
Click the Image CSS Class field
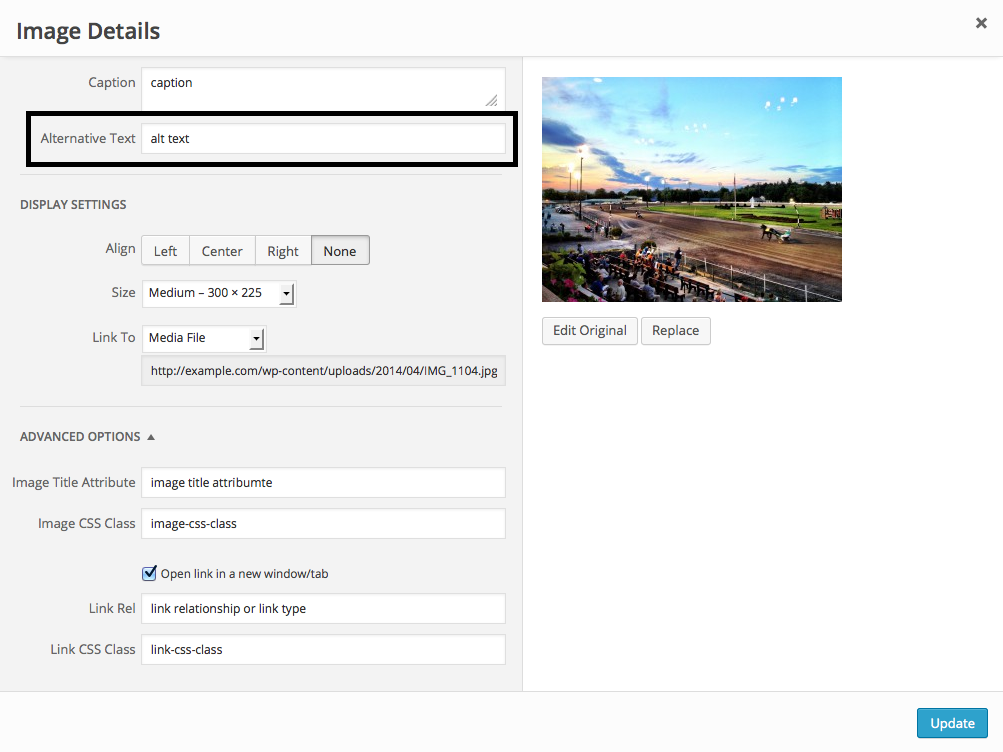tap(323, 524)
